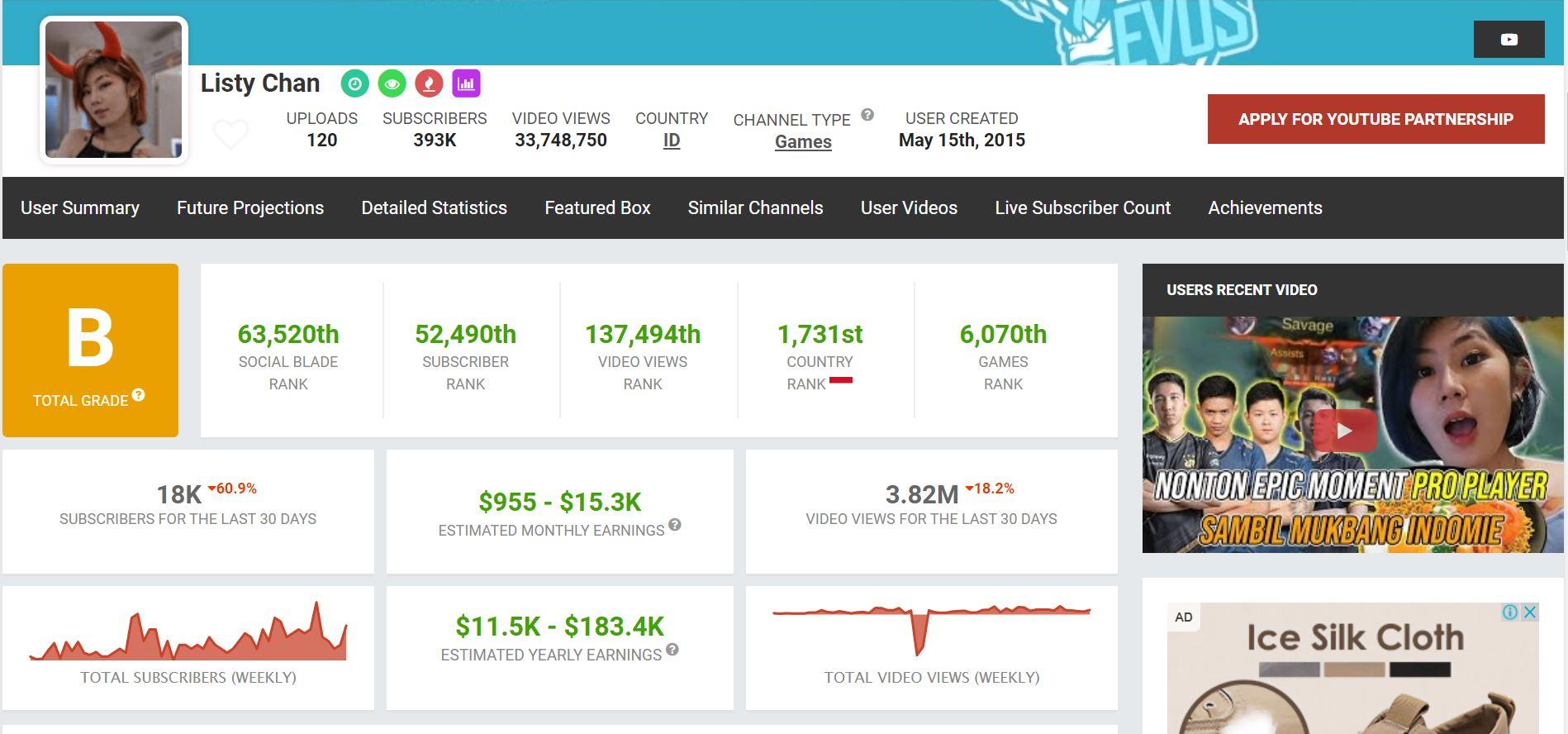Click the green eye badge icon
The width and height of the screenshot is (1568, 734).
[392, 83]
